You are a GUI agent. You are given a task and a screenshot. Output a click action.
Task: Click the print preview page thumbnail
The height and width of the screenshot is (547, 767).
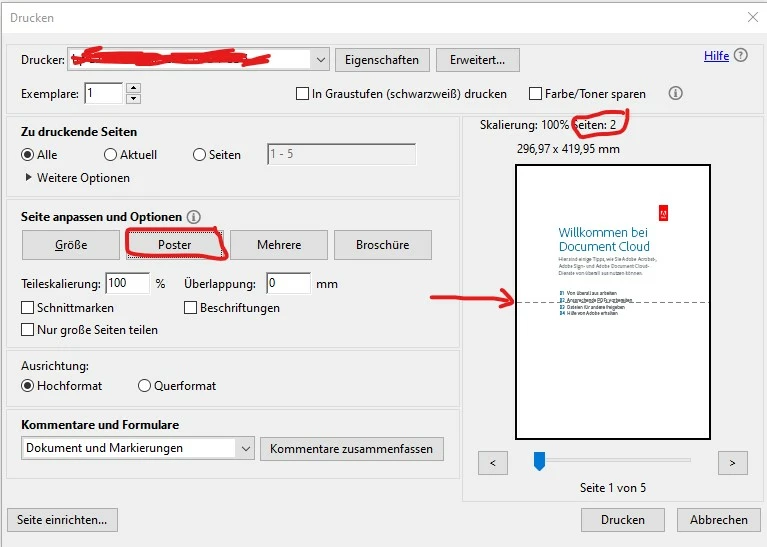pyautogui.click(x=613, y=302)
